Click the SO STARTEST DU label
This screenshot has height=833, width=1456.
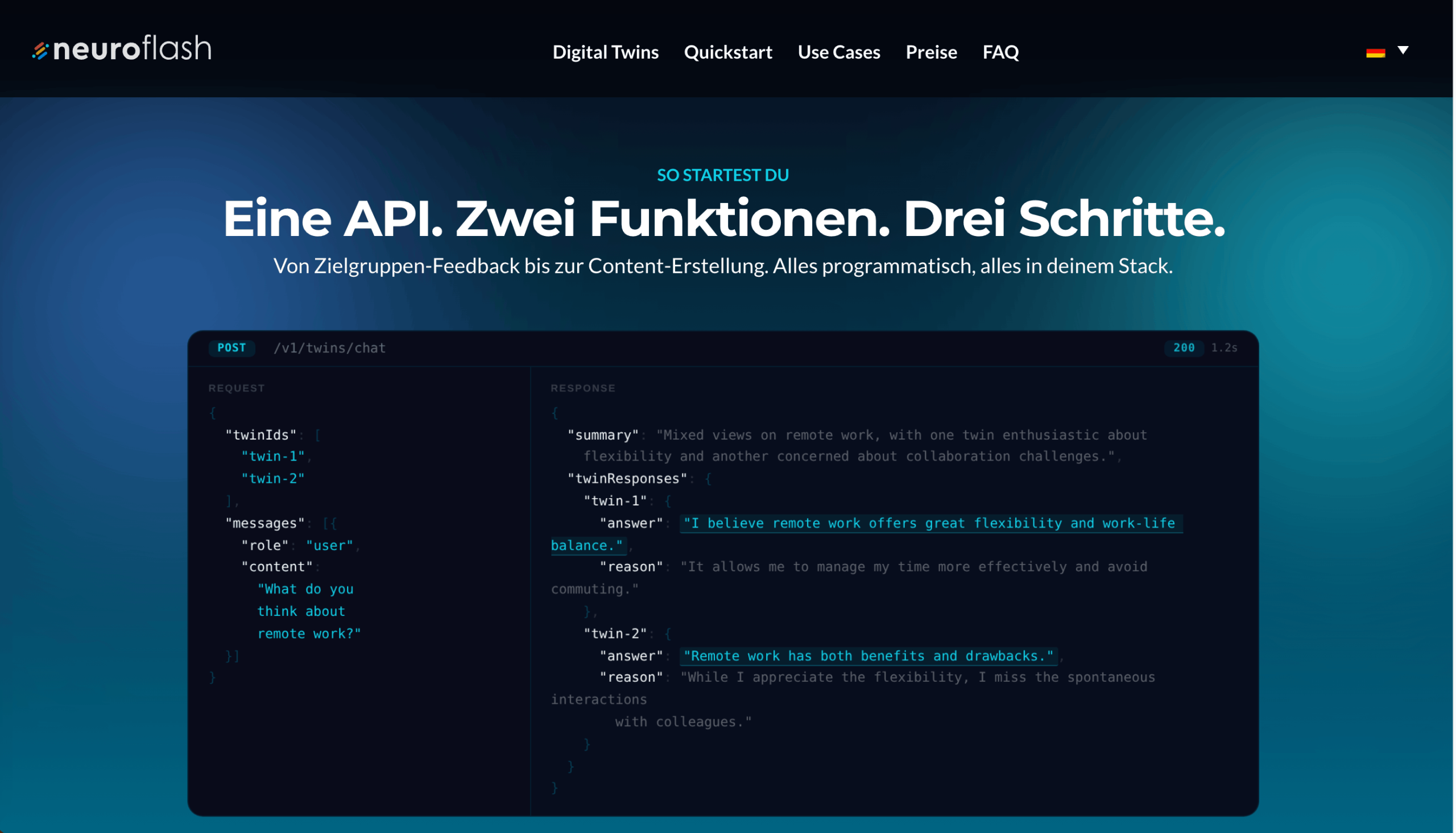point(722,175)
